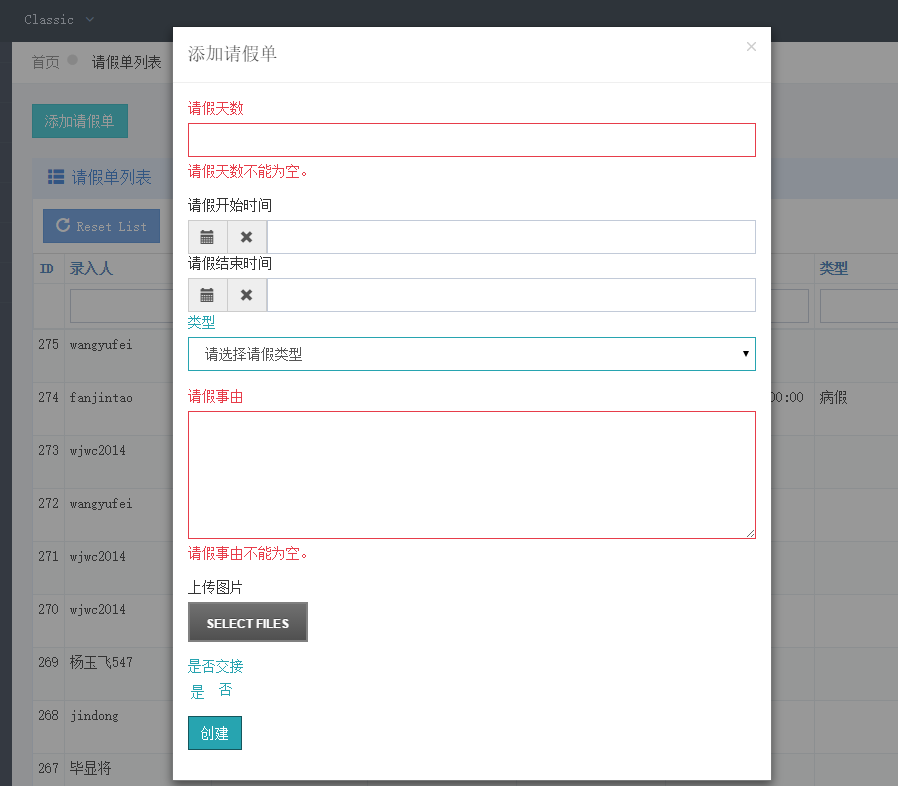Click the list icon beside 请假单列表 header
This screenshot has height=786, width=898.
pyautogui.click(x=56, y=178)
